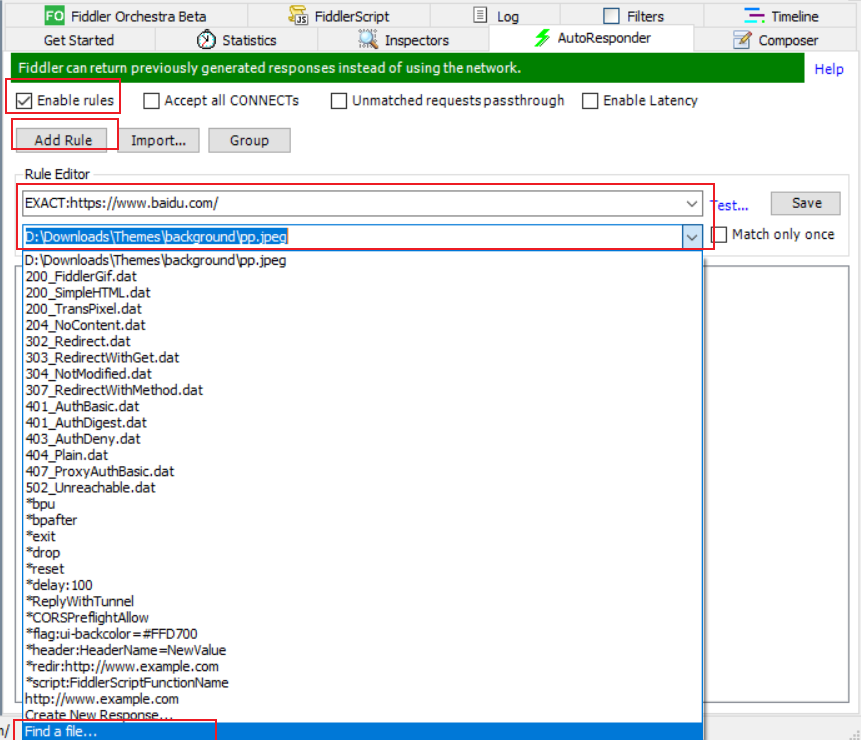Open the Composer tab
Image resolution: width=861 pixels, height=740 pixels.
pyautogui.click(x=776, y=40)
